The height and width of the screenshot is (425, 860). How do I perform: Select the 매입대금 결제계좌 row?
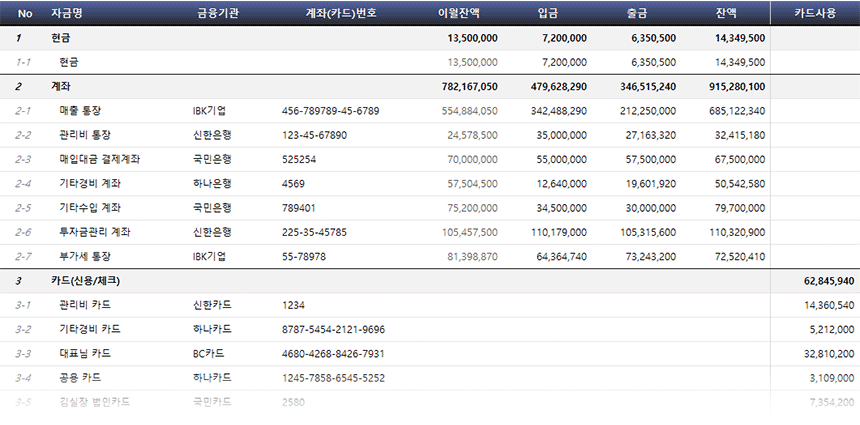[x=99, y=159]
